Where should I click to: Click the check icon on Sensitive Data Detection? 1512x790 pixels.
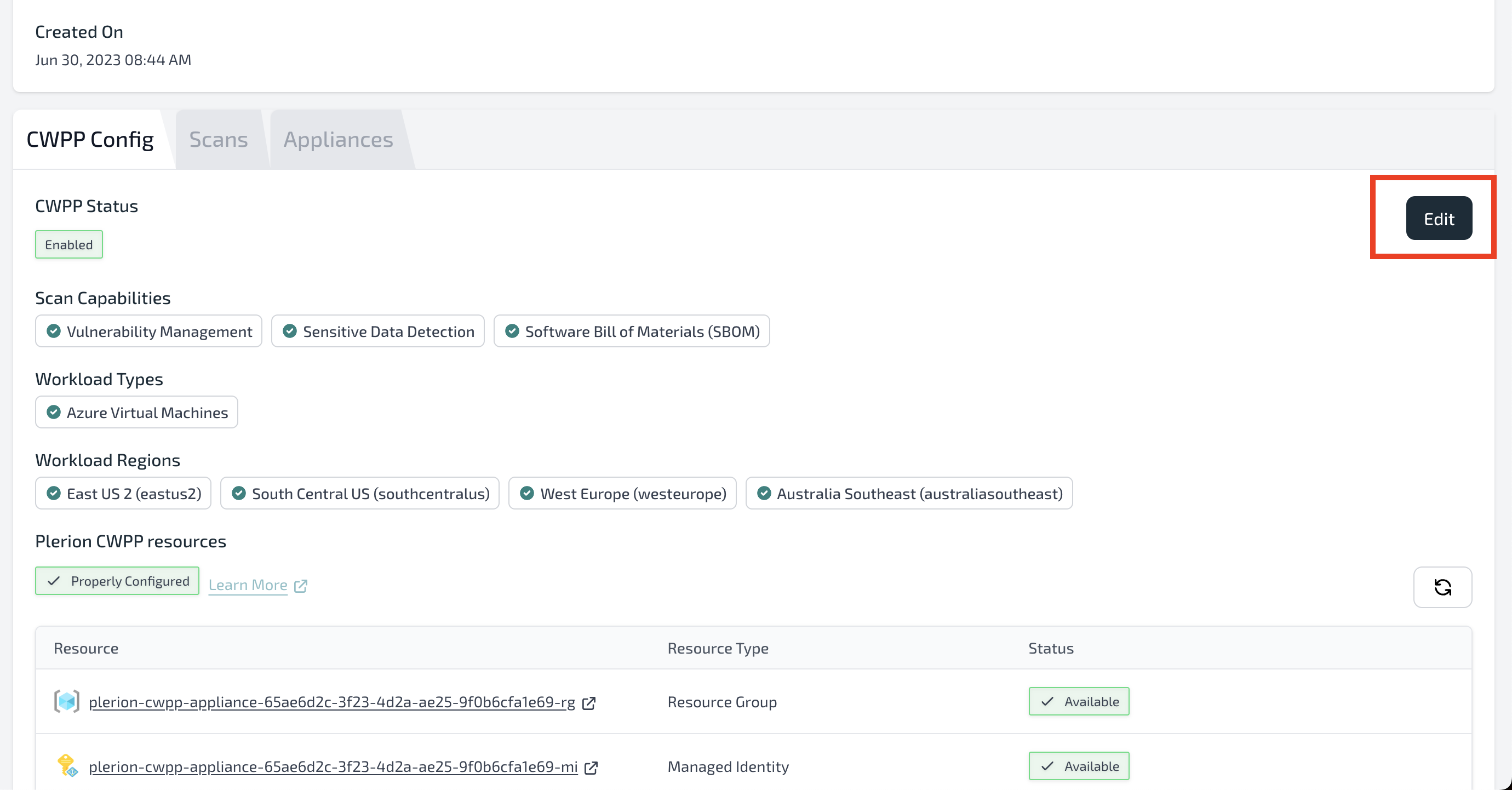click(x=289, y=331)
